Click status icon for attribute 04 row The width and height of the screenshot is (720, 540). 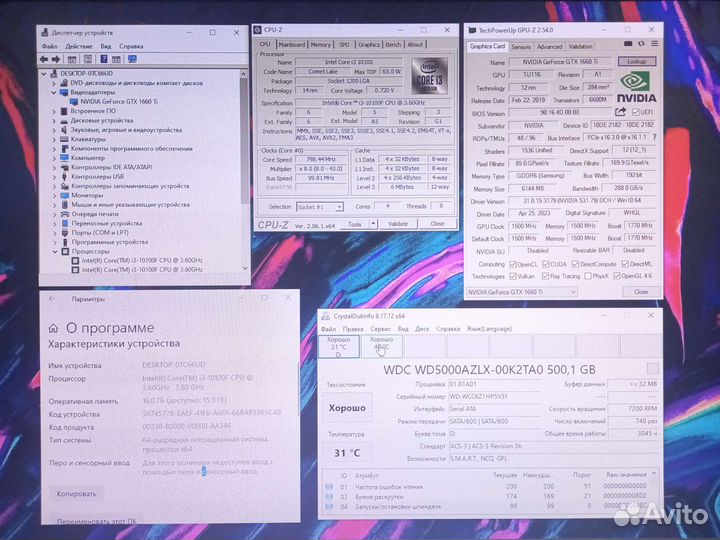pos(329,506)
